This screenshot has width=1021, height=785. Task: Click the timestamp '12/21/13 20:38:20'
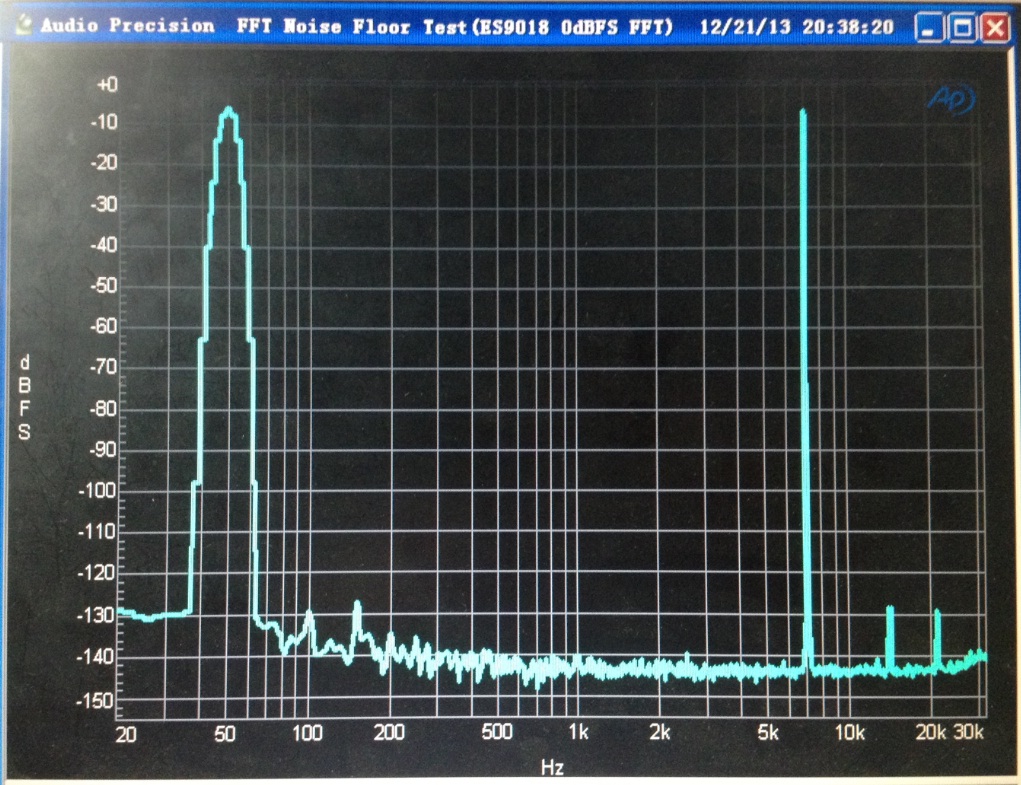click(796, 27)
